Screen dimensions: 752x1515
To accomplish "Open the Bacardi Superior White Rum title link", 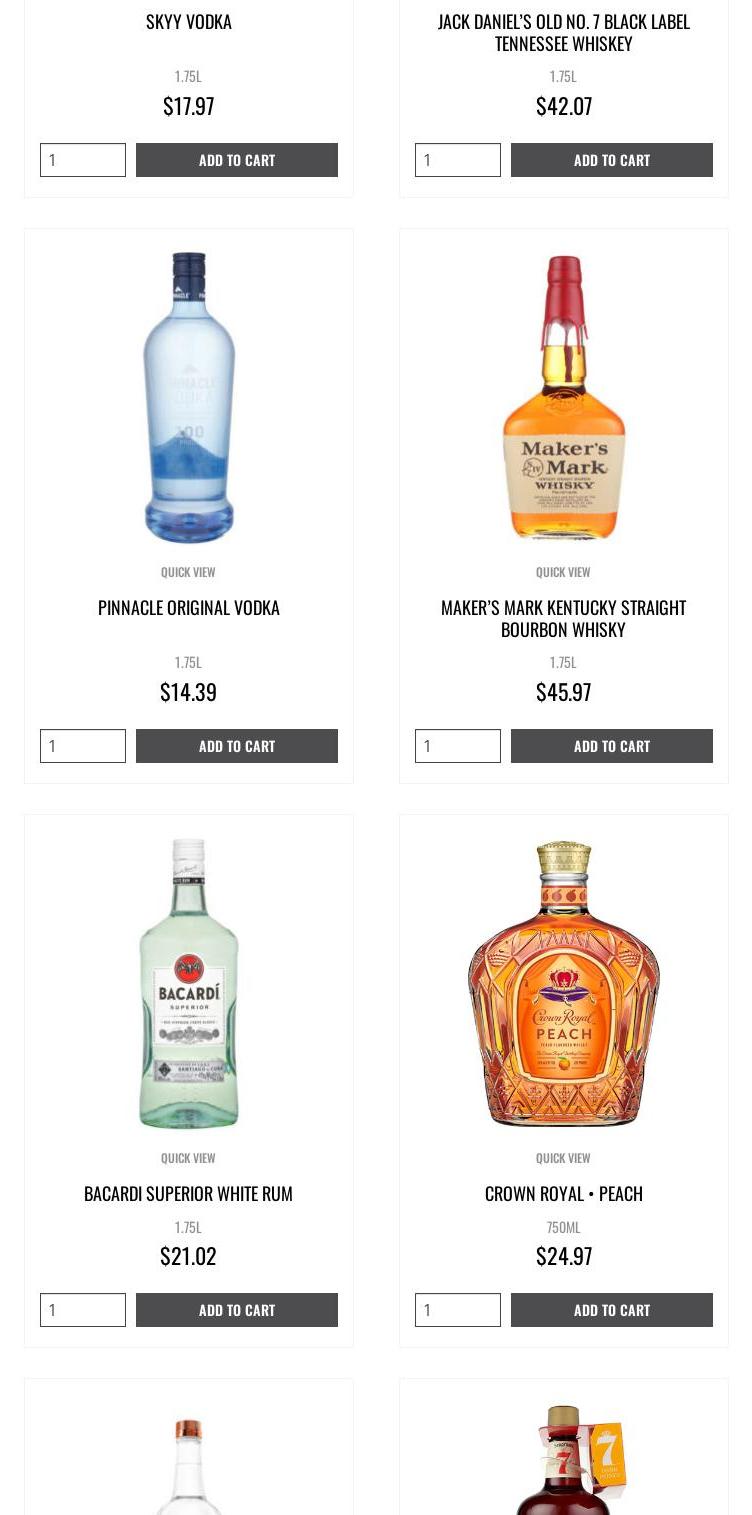I will point(188,1194).
